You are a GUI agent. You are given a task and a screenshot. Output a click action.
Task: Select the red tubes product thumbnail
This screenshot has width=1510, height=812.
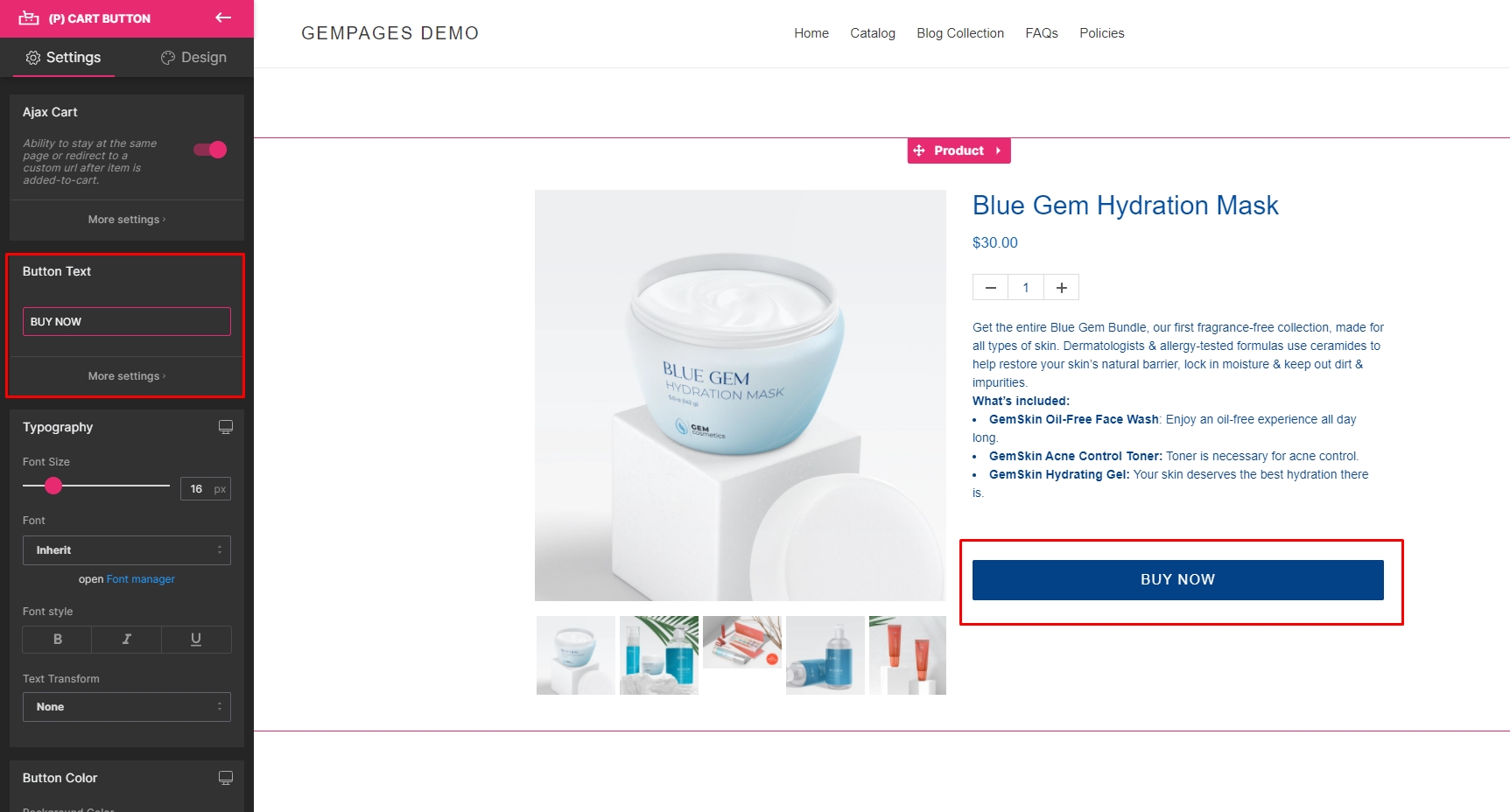pyautogui.click(x=908, y=655)
